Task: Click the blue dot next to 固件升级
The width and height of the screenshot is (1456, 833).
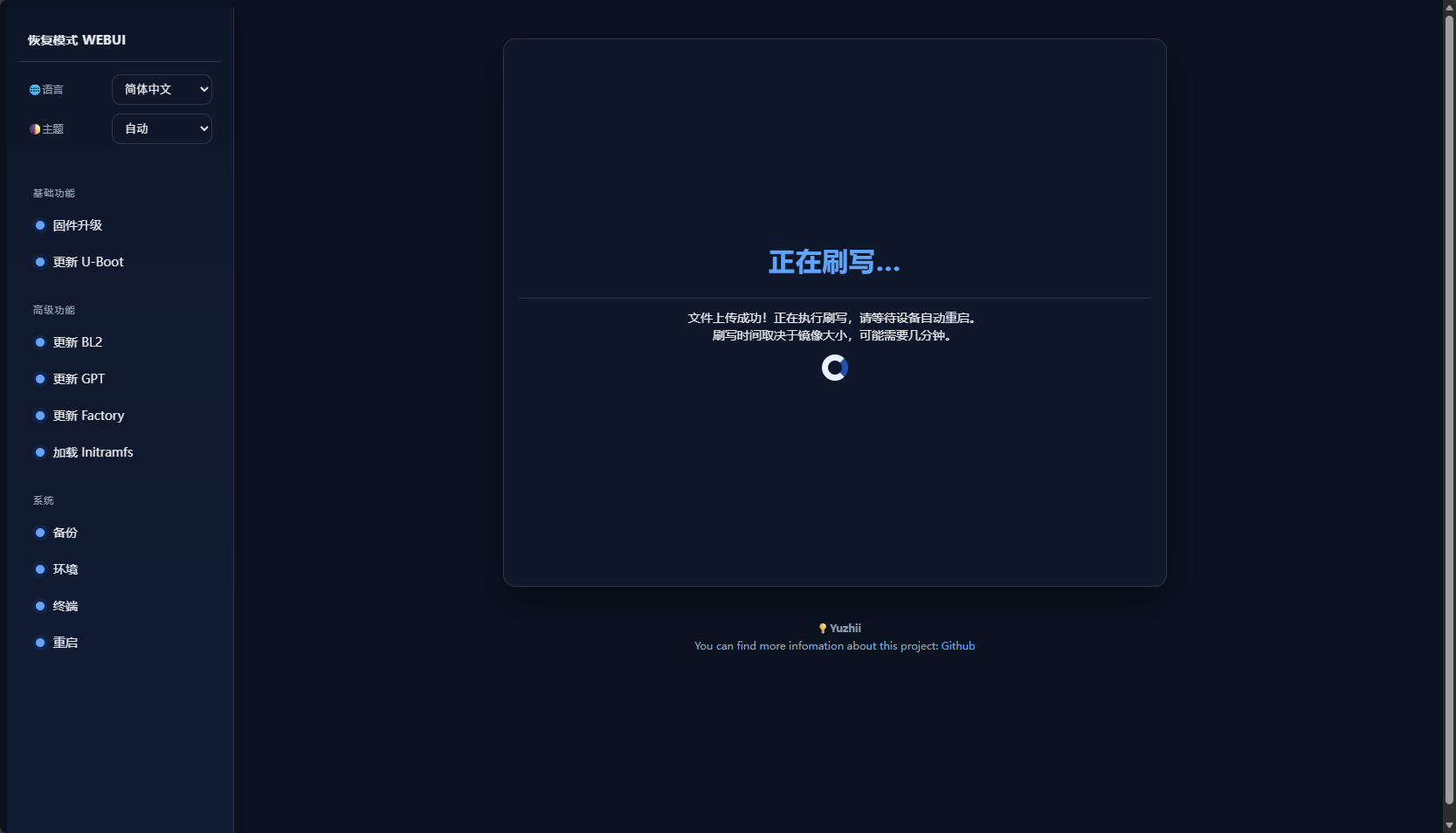Action: tap(40, 225)
